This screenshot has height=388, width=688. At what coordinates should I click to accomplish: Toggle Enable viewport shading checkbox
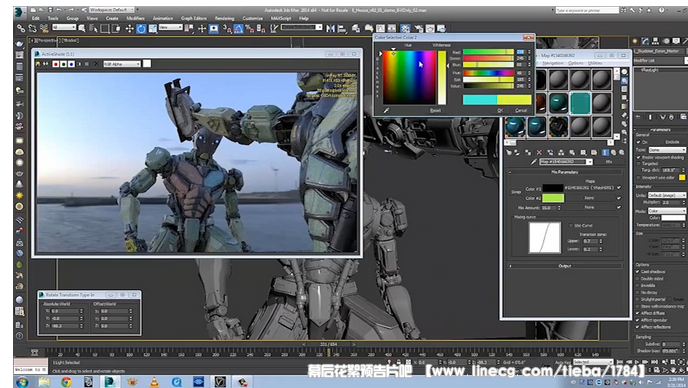pyautogui.click(x=638, y=157)
